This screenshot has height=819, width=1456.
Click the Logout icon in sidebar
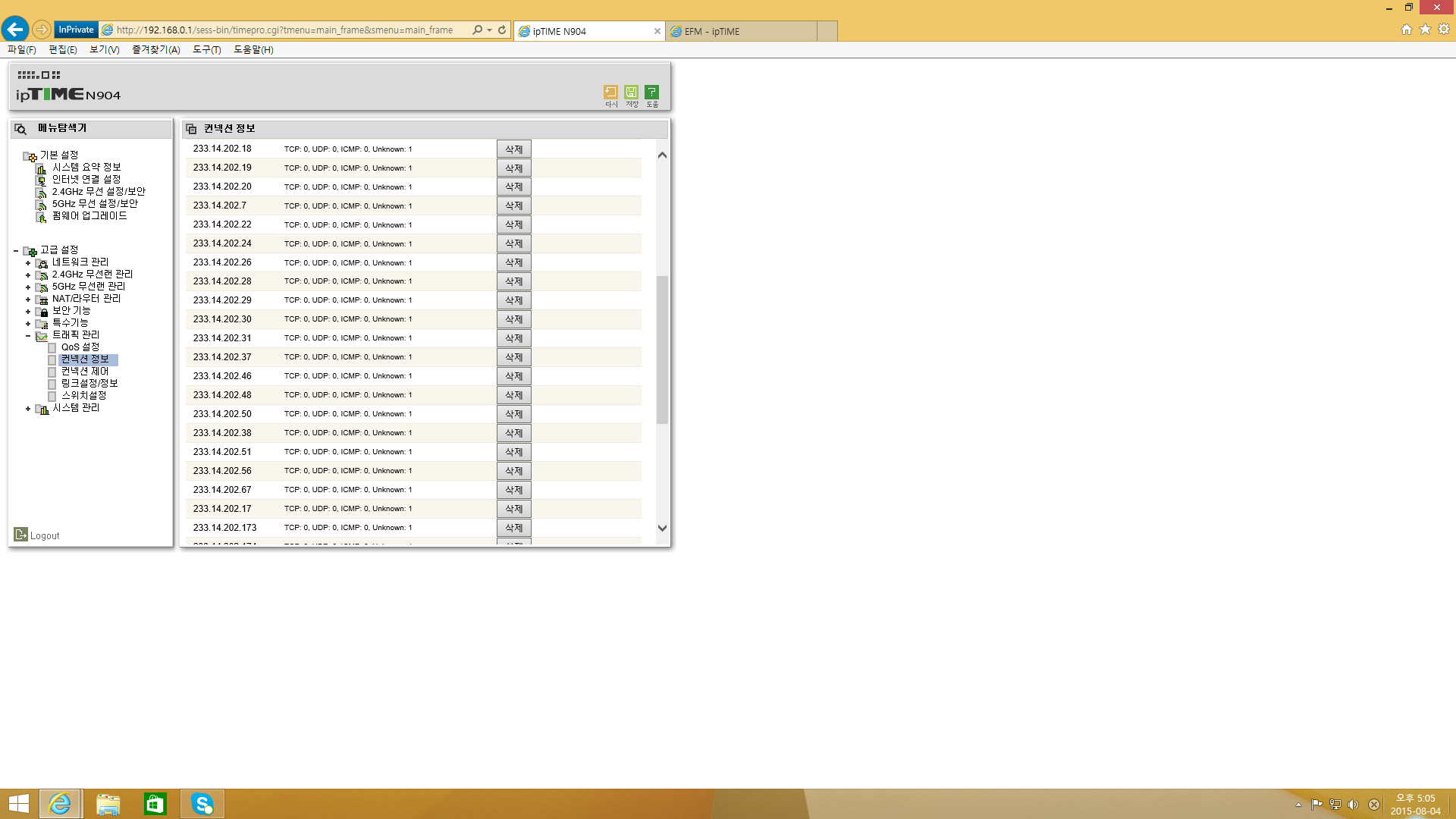[x=21, y=535]
